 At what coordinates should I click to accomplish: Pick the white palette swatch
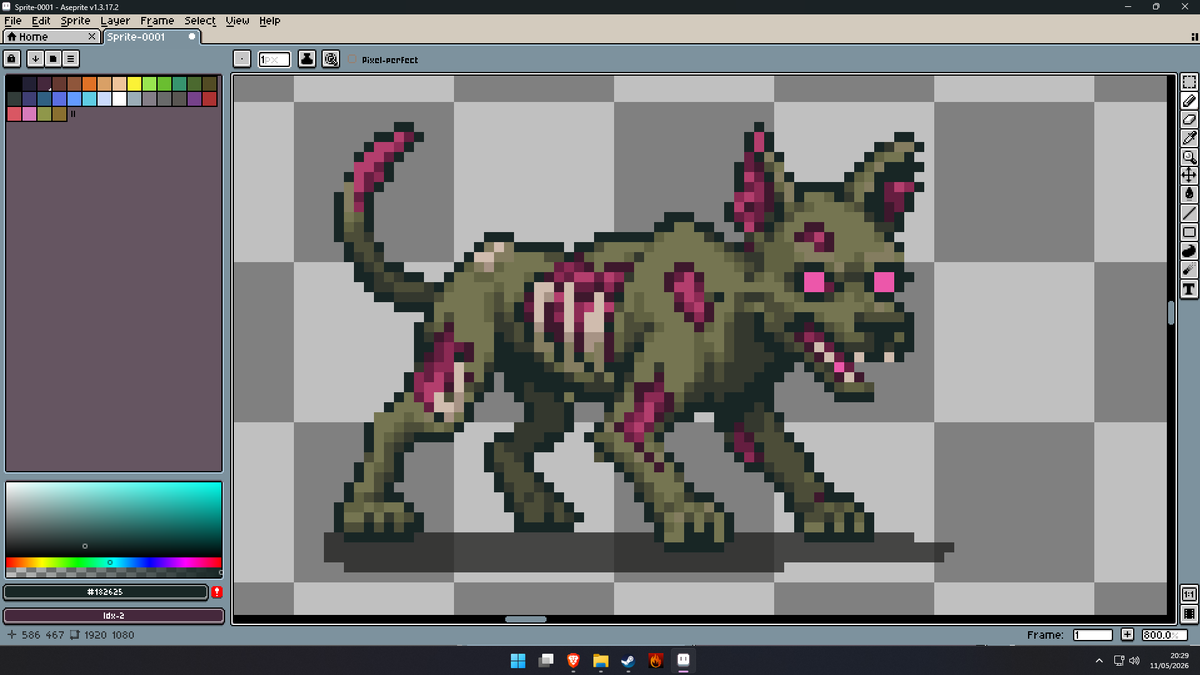tap(119, 99)
